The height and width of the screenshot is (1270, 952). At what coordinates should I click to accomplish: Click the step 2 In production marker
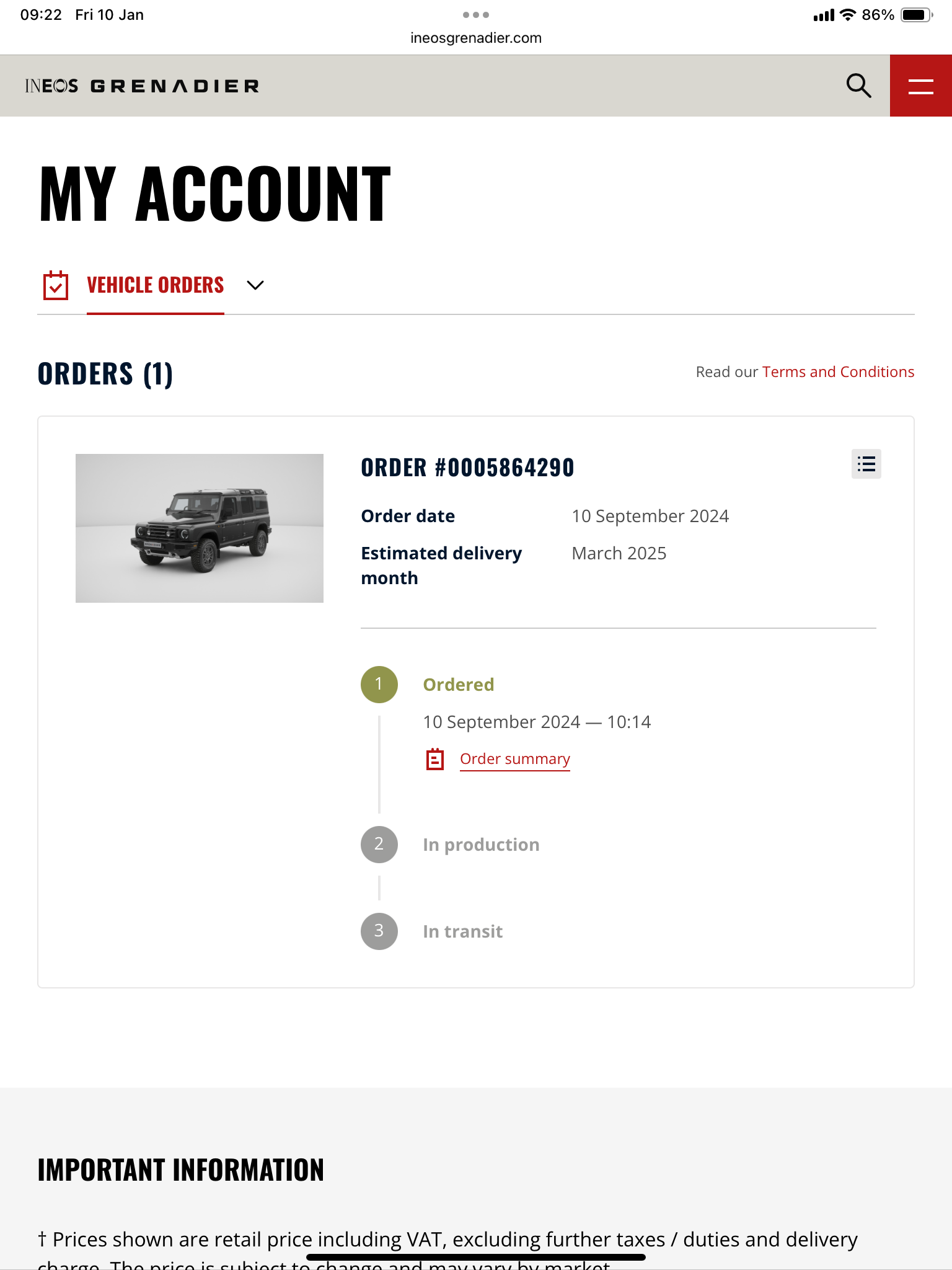[x=379, y=845]
